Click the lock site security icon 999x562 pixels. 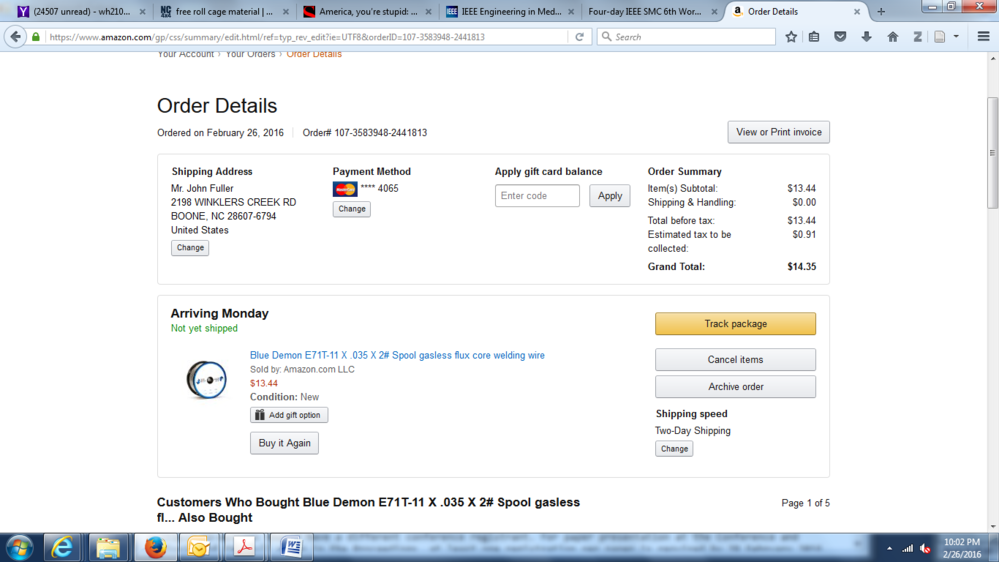(x=36, y=37)
